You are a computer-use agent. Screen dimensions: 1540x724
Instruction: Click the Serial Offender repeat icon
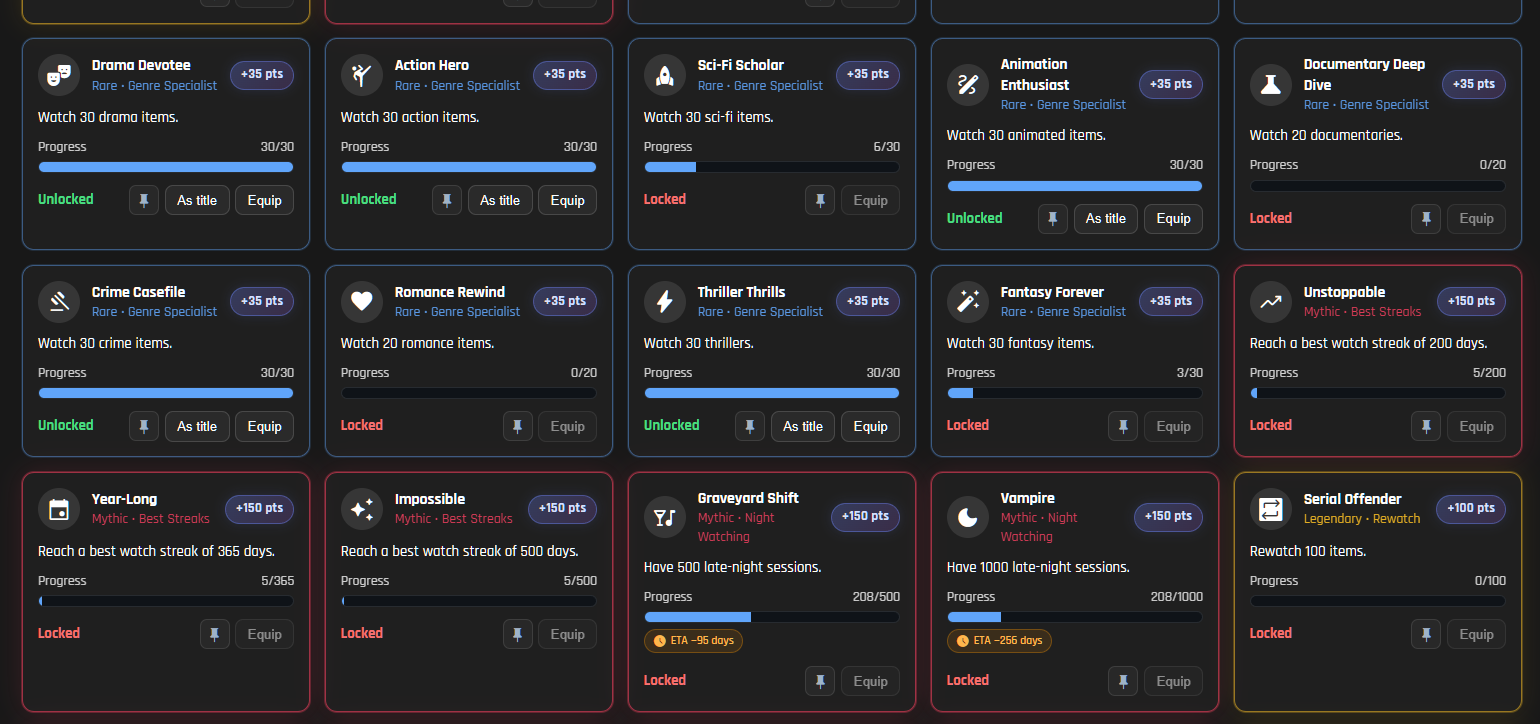pyautogui.click(x=1271, y=509)
